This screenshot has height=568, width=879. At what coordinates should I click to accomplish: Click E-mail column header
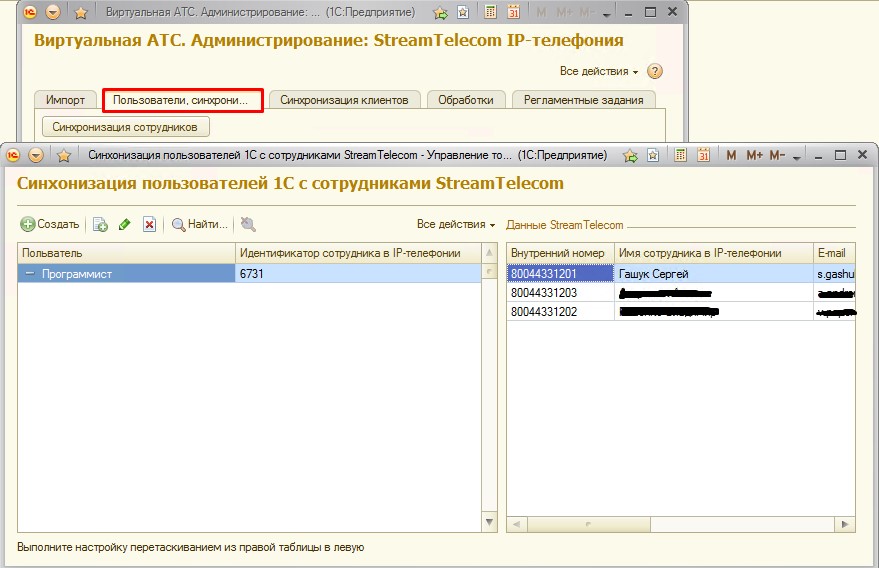click(834, 253)
